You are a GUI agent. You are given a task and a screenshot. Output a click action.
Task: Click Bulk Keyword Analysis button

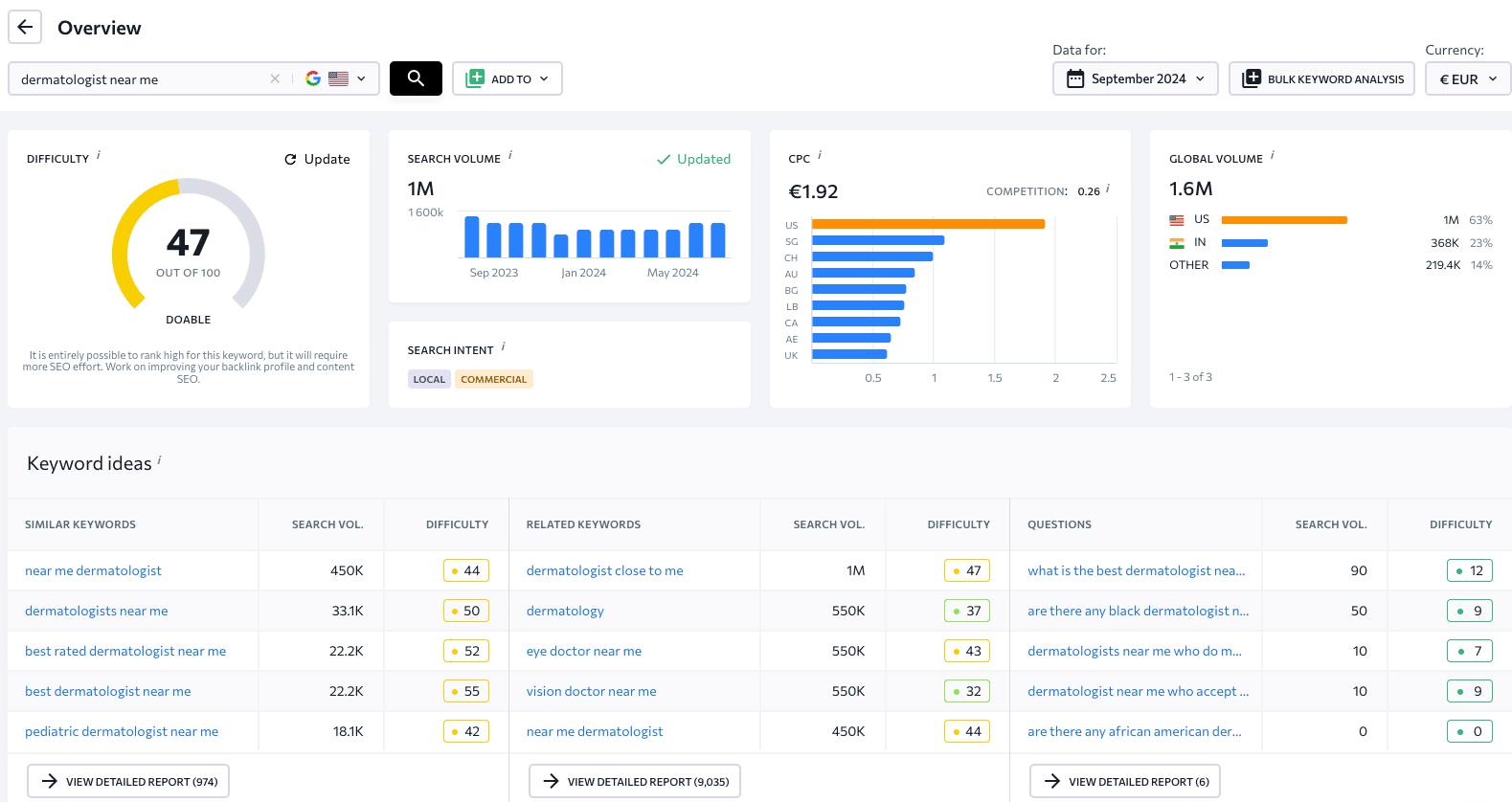point(1321,78)
